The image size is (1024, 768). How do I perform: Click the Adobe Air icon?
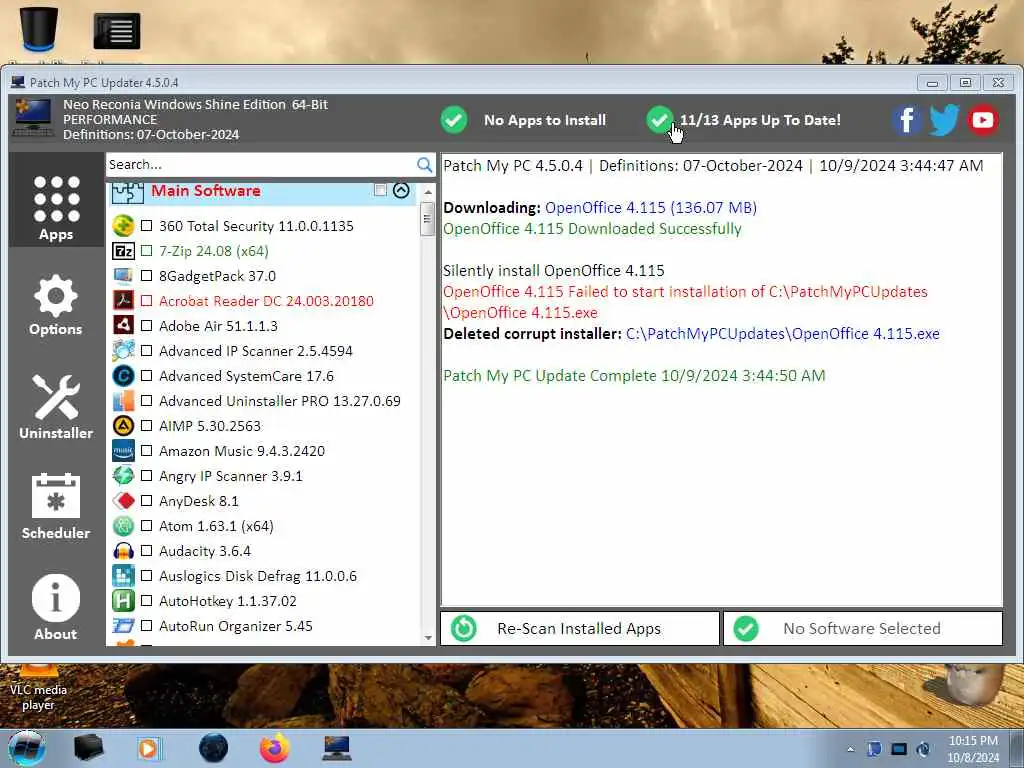(x=123, y=325)
